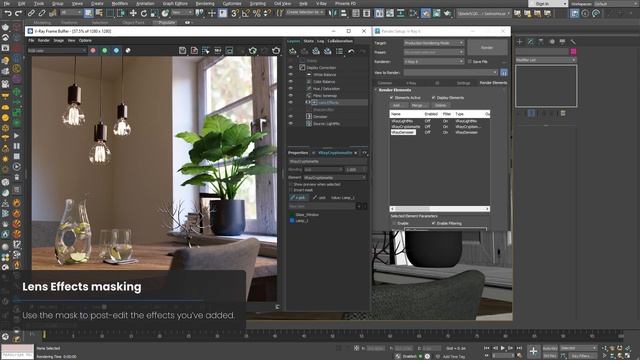Image resolution: width=640 pixels, height=360 pixels.
Task: Open RGB color channel dropdown in Frame Buffer
Action: click(x=57, y=51)
